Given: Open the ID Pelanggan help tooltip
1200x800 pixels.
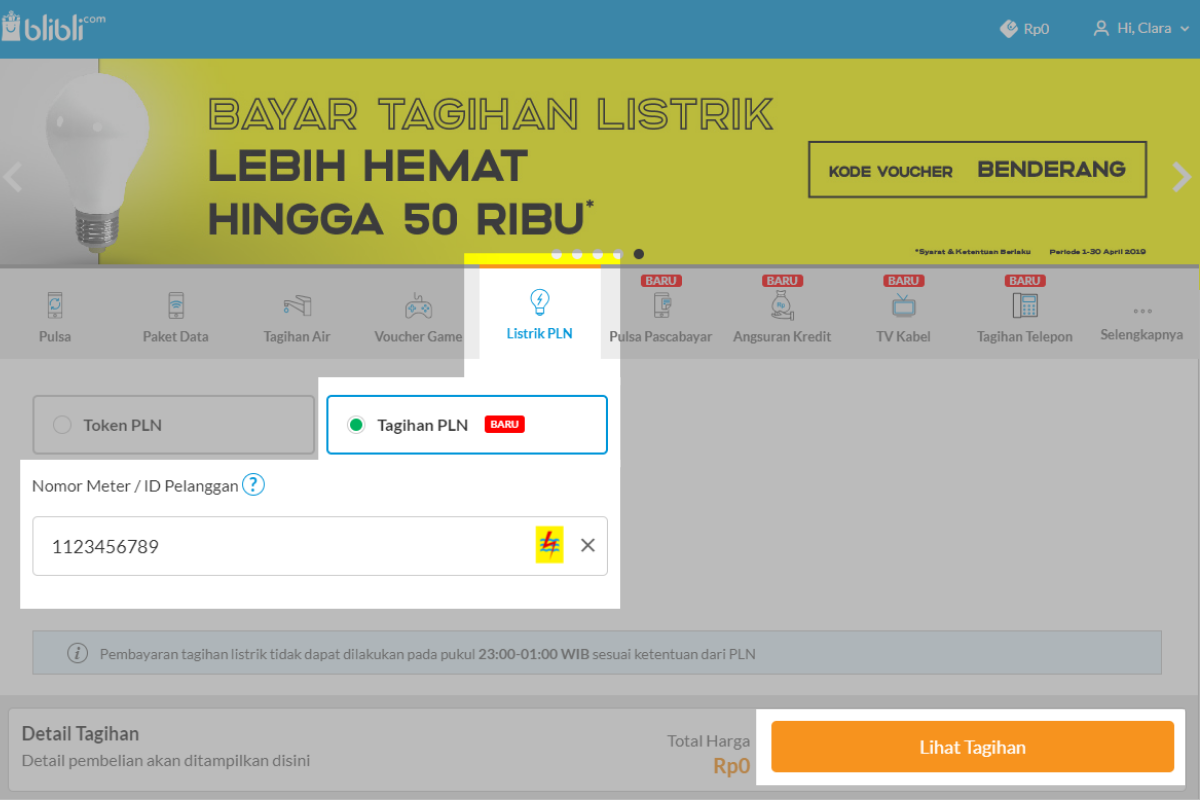Looking at the screenshot, I should tap(253, 485).
